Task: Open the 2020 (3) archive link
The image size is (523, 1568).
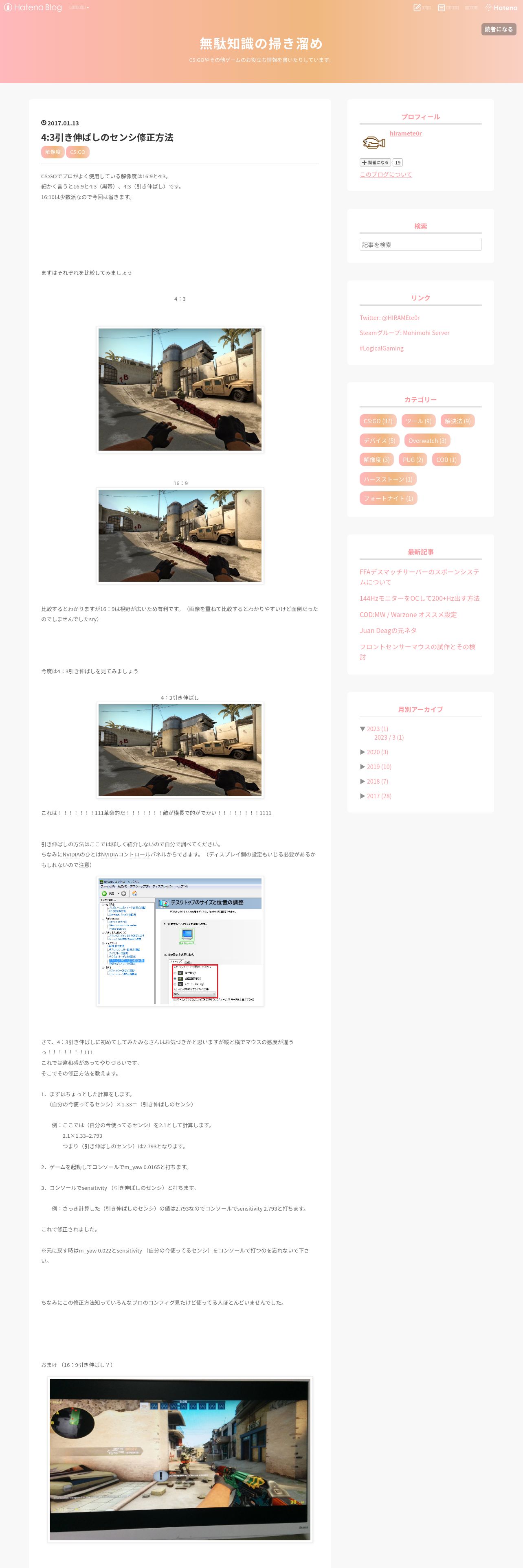Action: [x=378, y=752]
